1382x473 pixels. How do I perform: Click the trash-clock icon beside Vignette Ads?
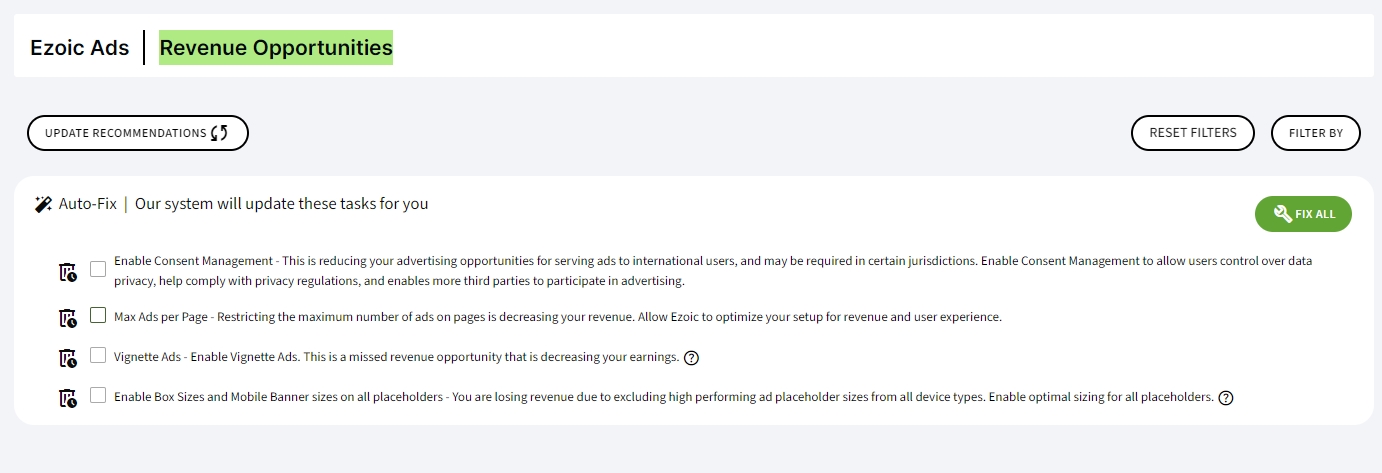(68, 358)
